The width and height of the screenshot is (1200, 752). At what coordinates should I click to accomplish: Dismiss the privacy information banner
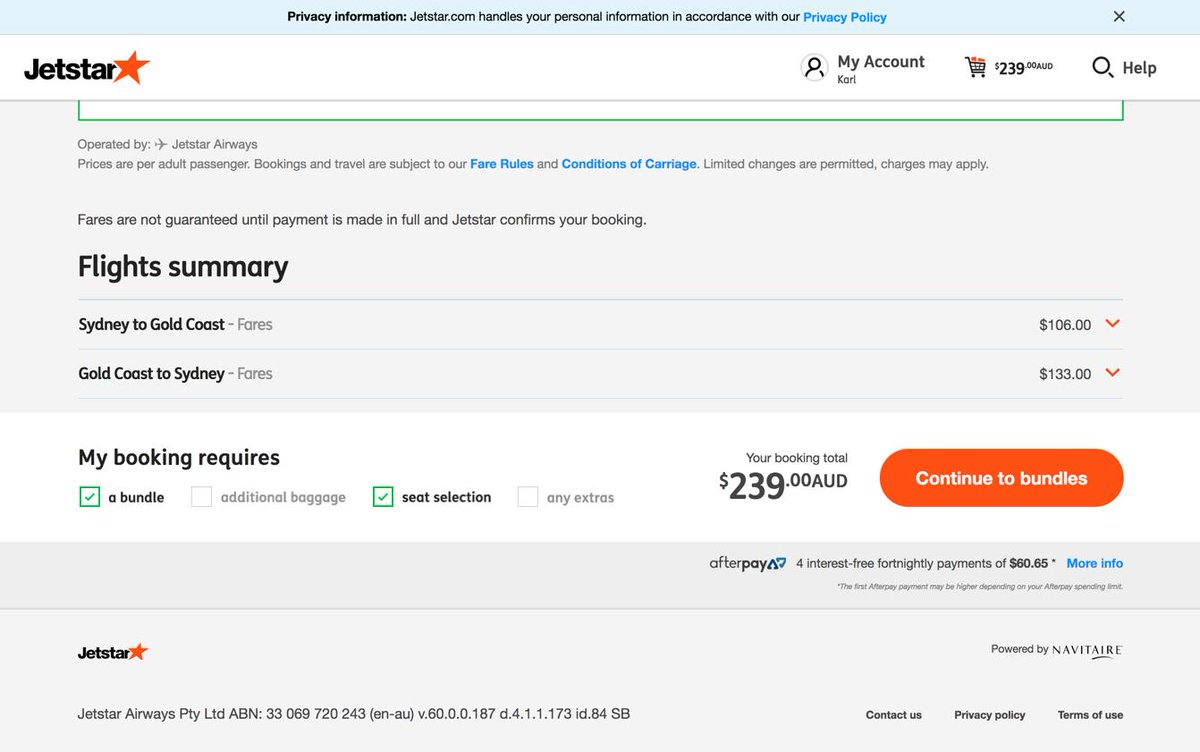point(1119,16)
